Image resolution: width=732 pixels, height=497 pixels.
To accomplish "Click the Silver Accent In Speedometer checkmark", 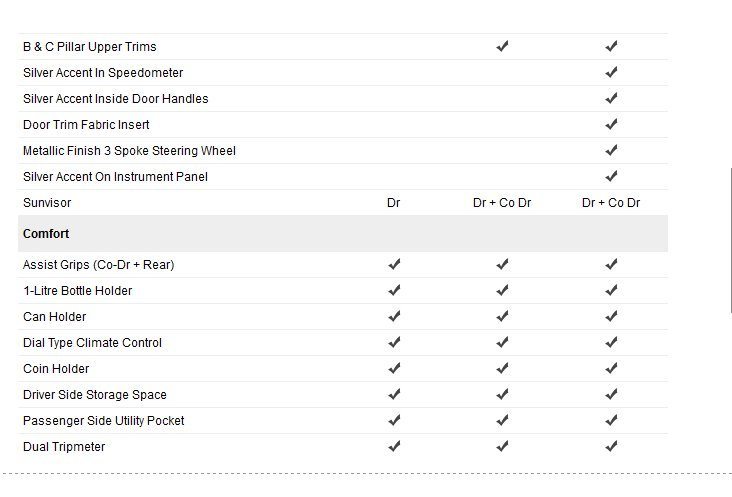I will point(611,72).
